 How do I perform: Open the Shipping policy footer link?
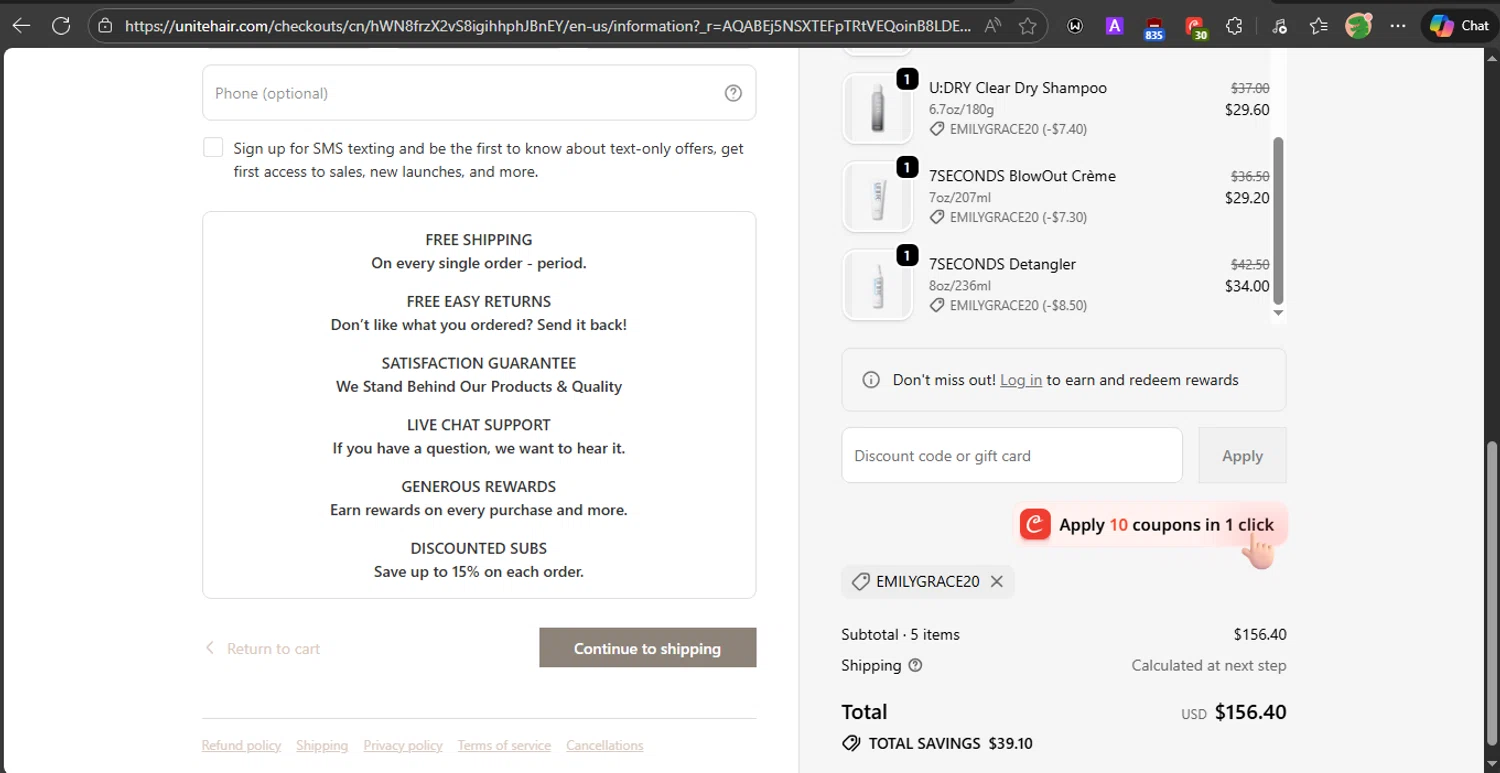[322, 745]
